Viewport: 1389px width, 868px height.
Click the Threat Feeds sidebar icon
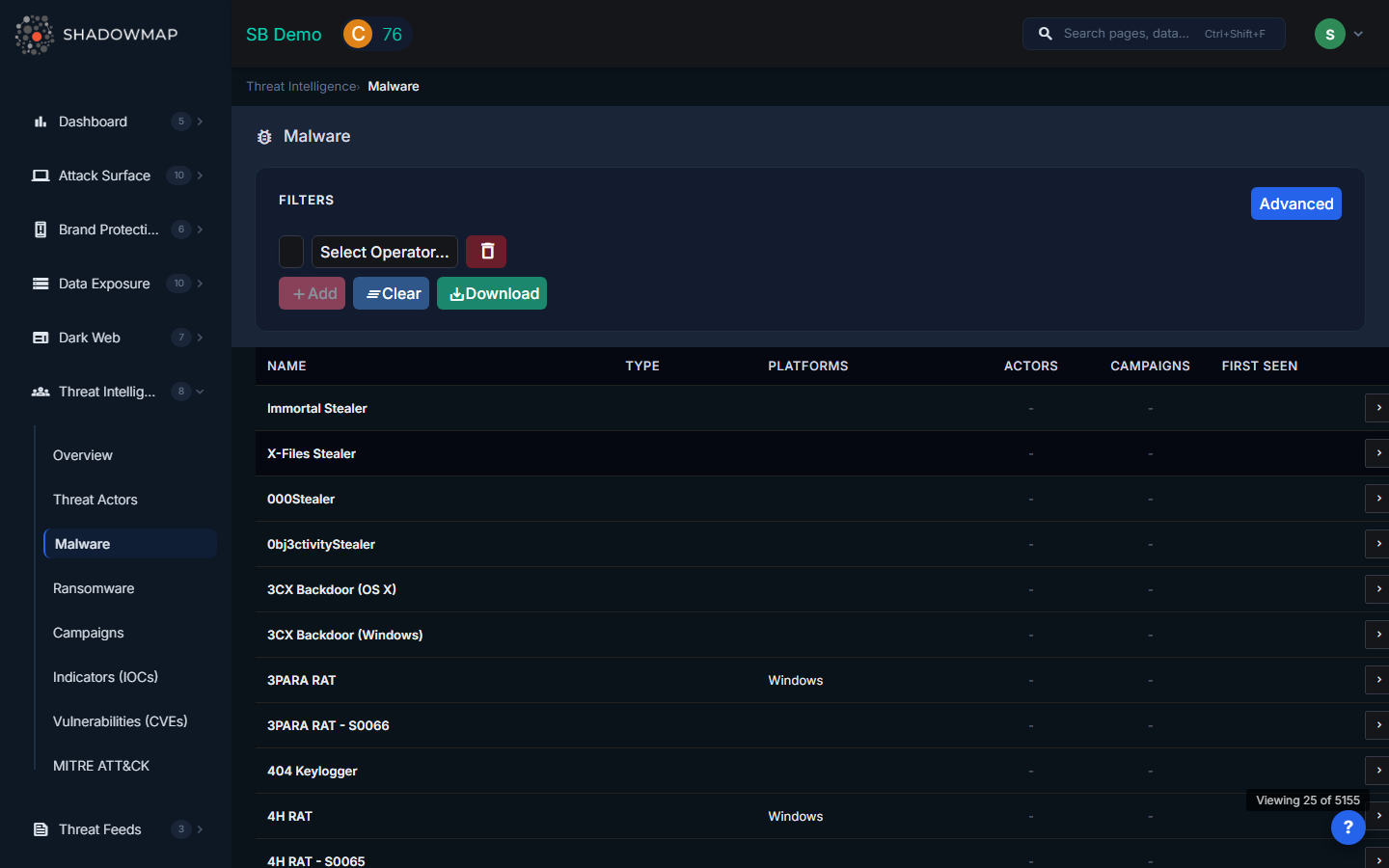click(x=41, y=829)
